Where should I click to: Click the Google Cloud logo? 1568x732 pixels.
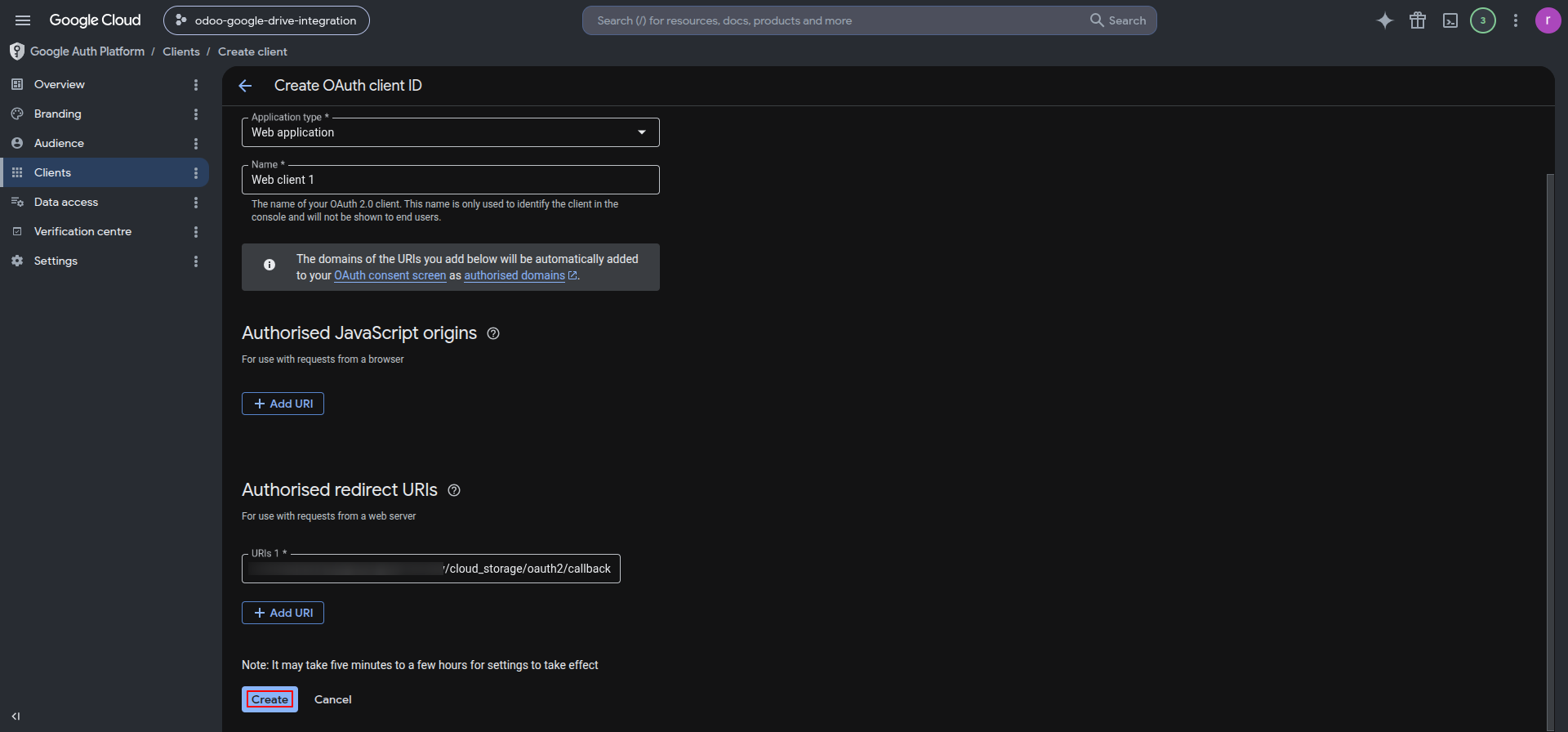95,20
